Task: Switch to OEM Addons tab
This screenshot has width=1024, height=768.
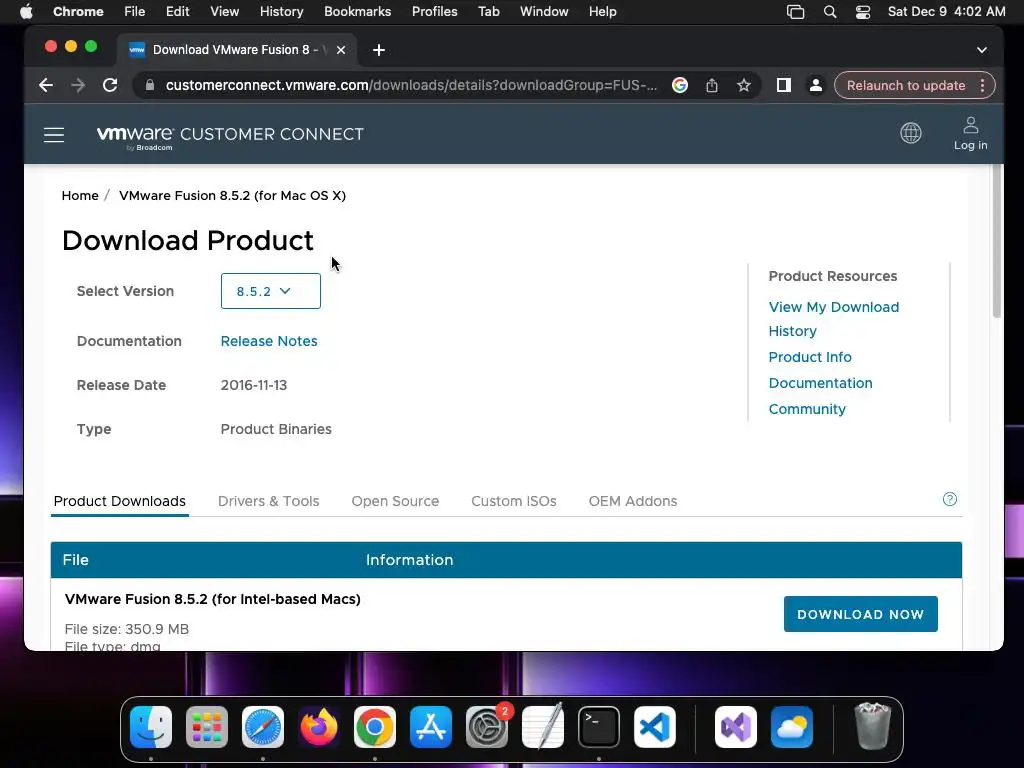Action: tap(633, 502)
